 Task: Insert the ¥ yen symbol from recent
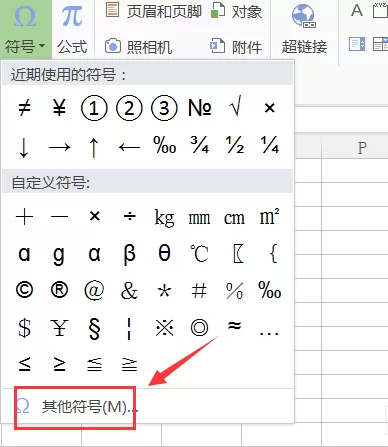(59, 108)
